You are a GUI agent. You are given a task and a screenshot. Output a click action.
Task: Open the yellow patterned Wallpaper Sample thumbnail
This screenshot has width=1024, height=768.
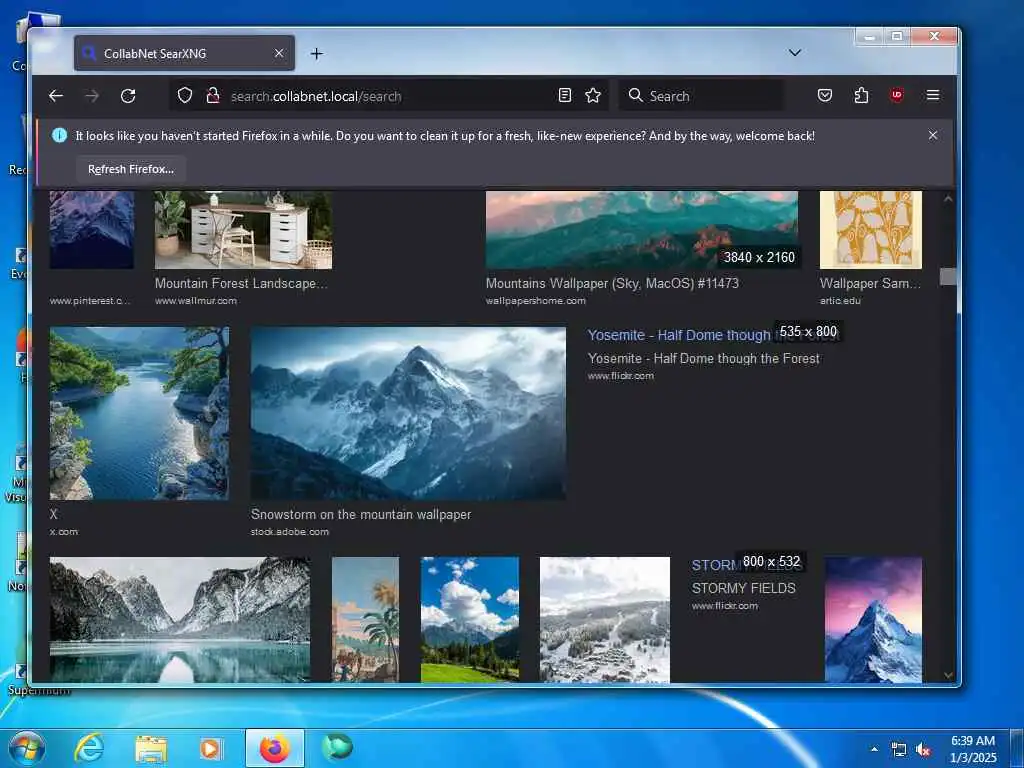(x=871, y=230)
